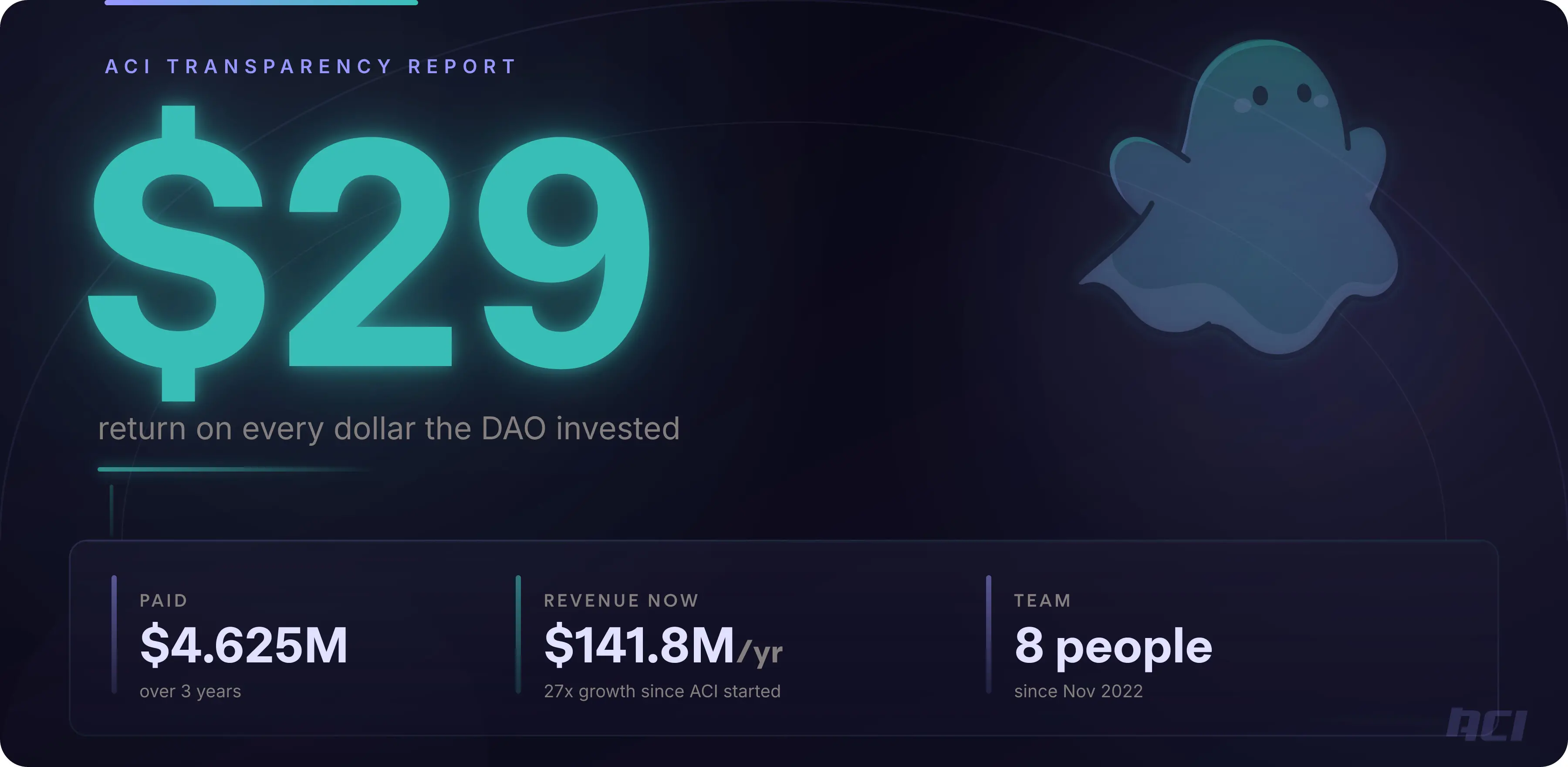Click the $141.8M/yr revenue figure
The width and height of the screenshot is (1568, 767).
662,645
